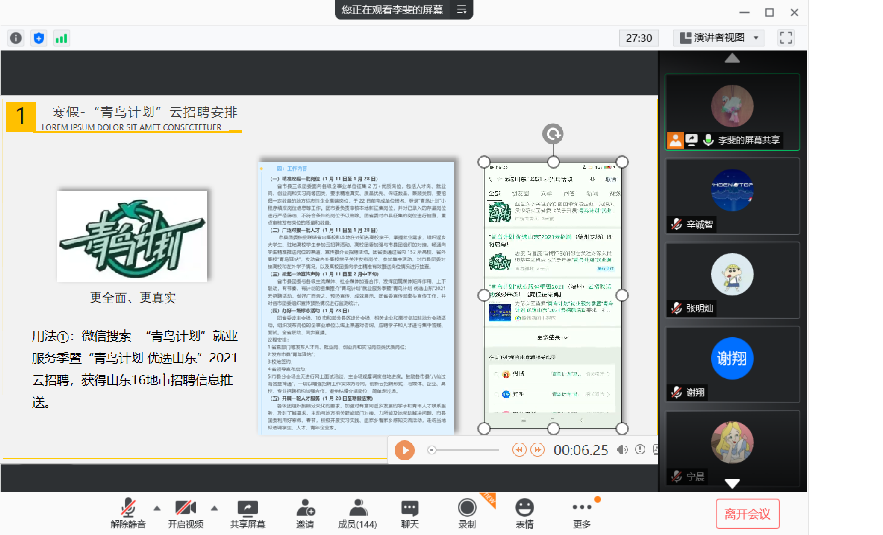Screen dimensions: 883x535
Task: Expand audio options arrow beside 解除静音
Action: coord(156,507)
